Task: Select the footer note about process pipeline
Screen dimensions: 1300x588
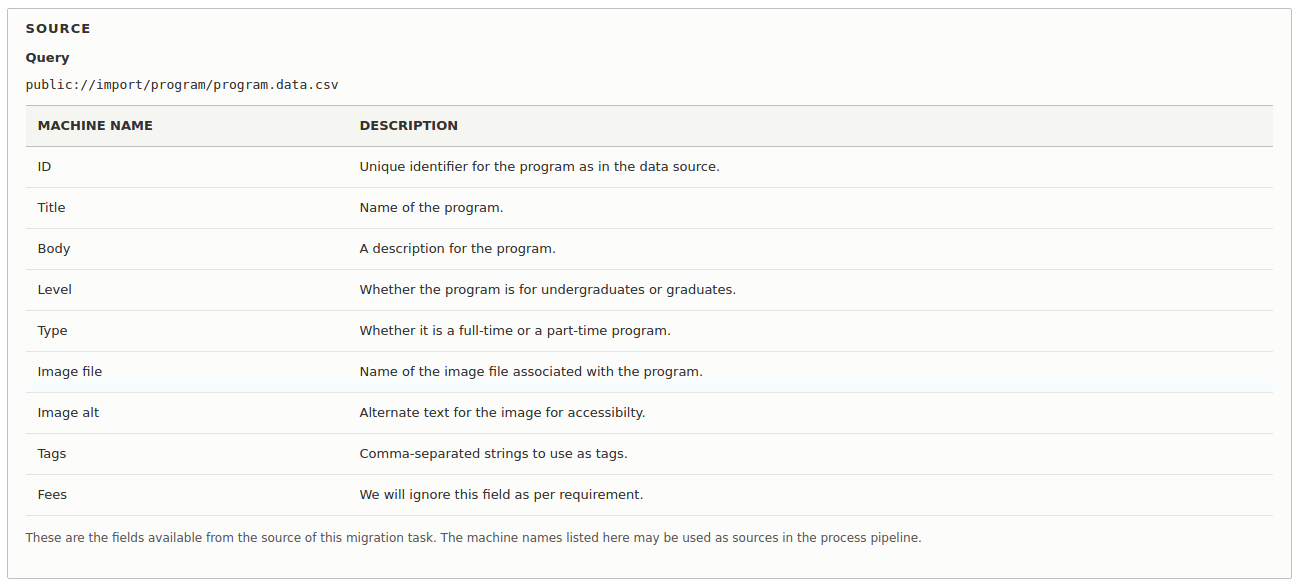Action: pos(473,537)
